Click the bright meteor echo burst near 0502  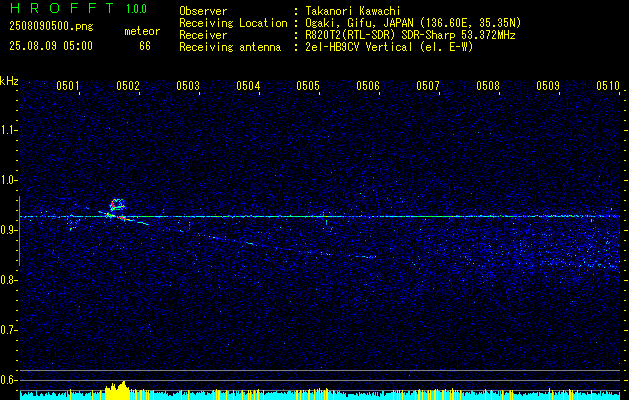pyautogui.click(x=117, y=210)
